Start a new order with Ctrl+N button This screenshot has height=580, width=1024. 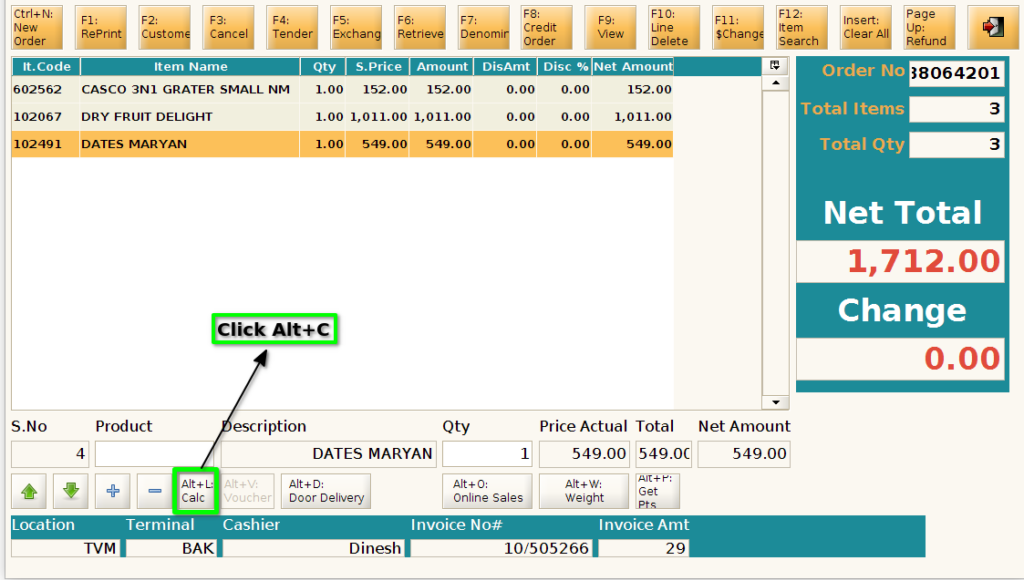tap(37, 27)
